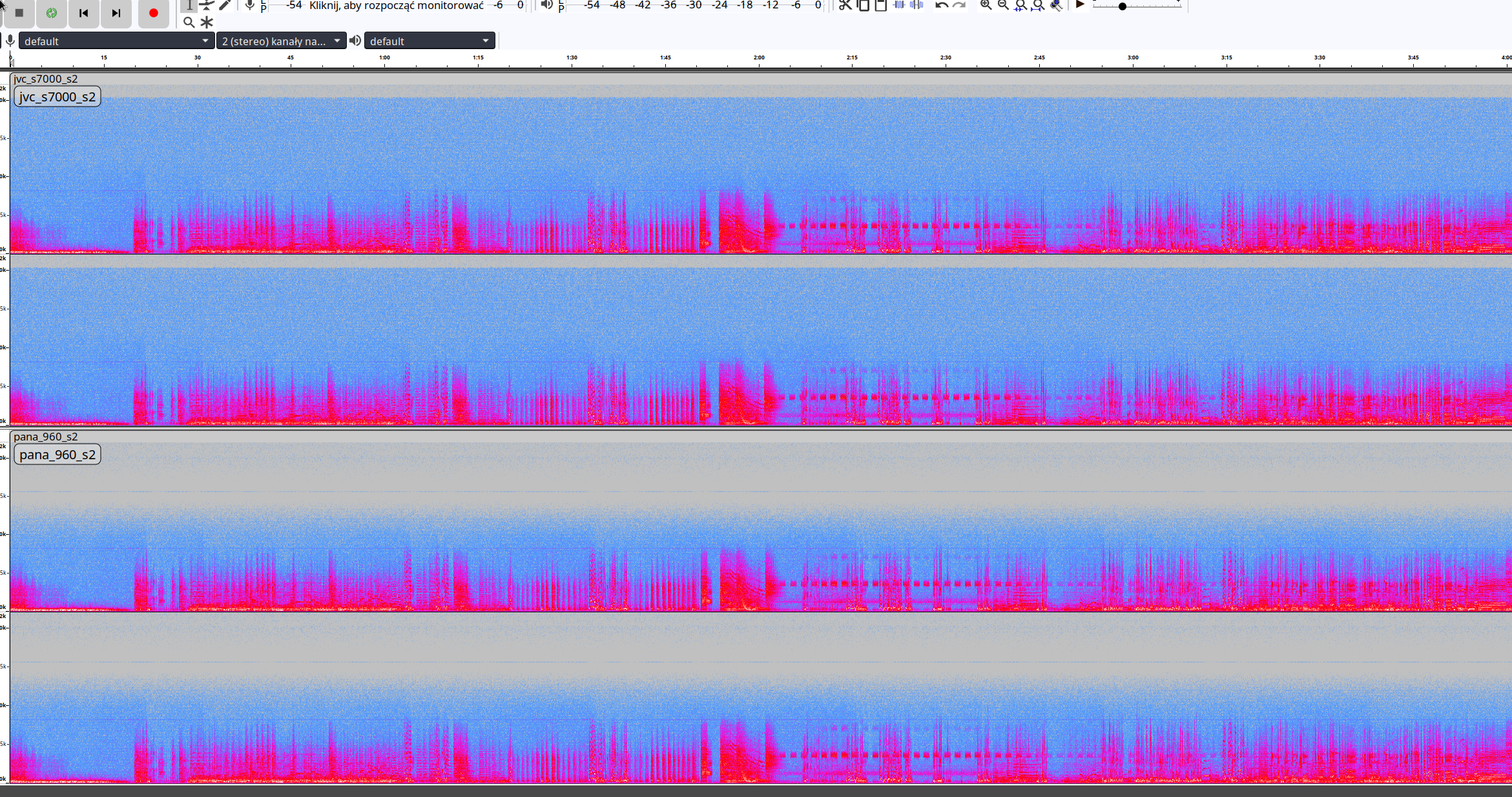1512x797 pixels.
Task: Open the playback device 'default' dropdown
Action: (430, 41)
